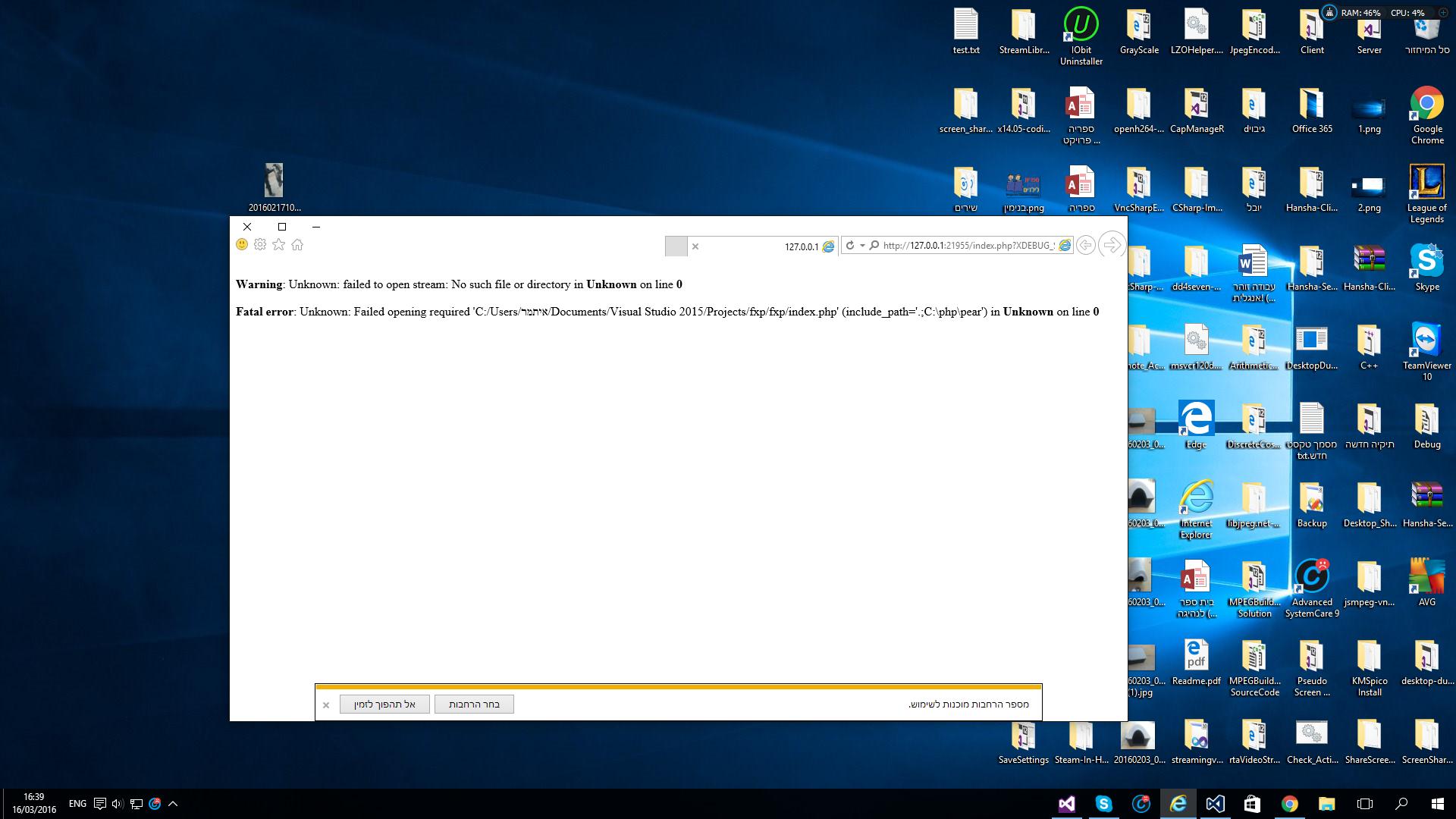Image resolution: width=1456 pixels, height=819 pixels.
Task: Close the 127.0.0.1 tab
Action: click(695, 246)
